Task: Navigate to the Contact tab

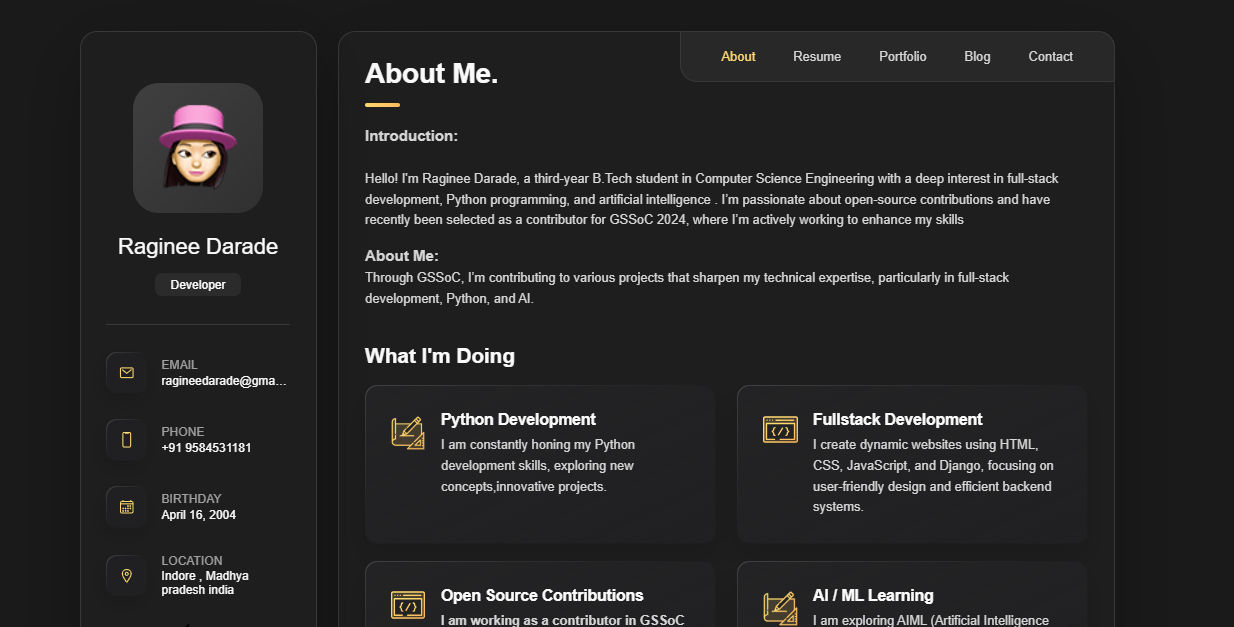Action: 1050,57
